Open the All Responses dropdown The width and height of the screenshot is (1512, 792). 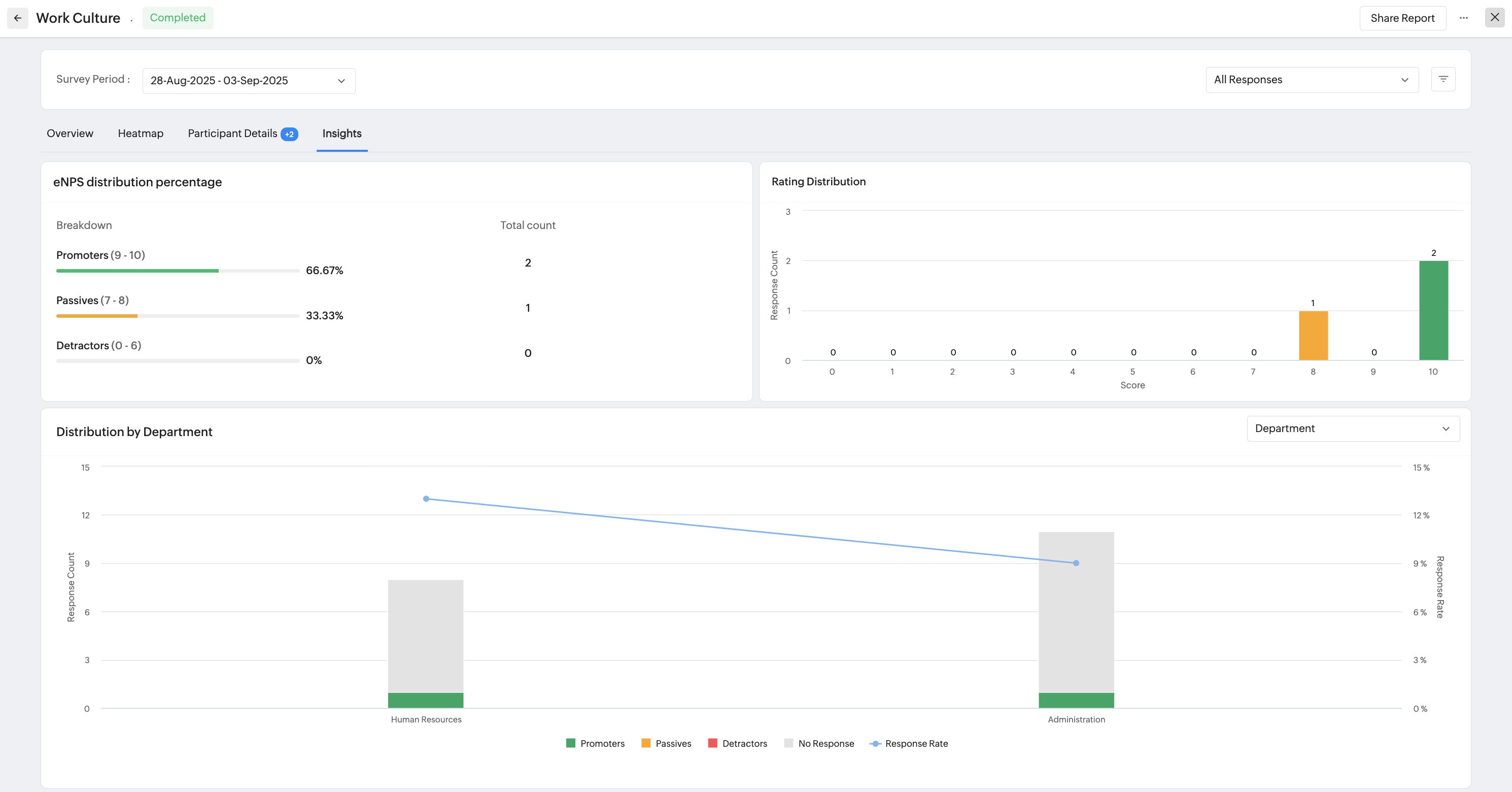[x=1311, y=80]
